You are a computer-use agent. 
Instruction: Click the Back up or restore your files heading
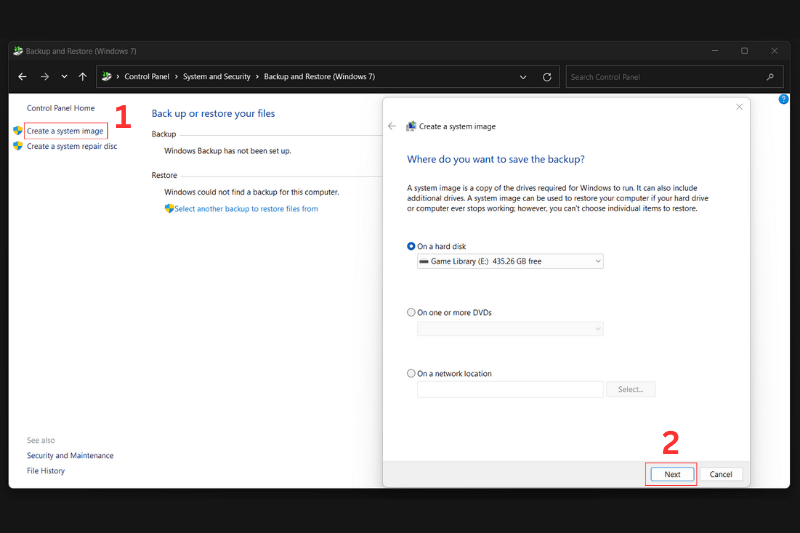pos(213,114)
